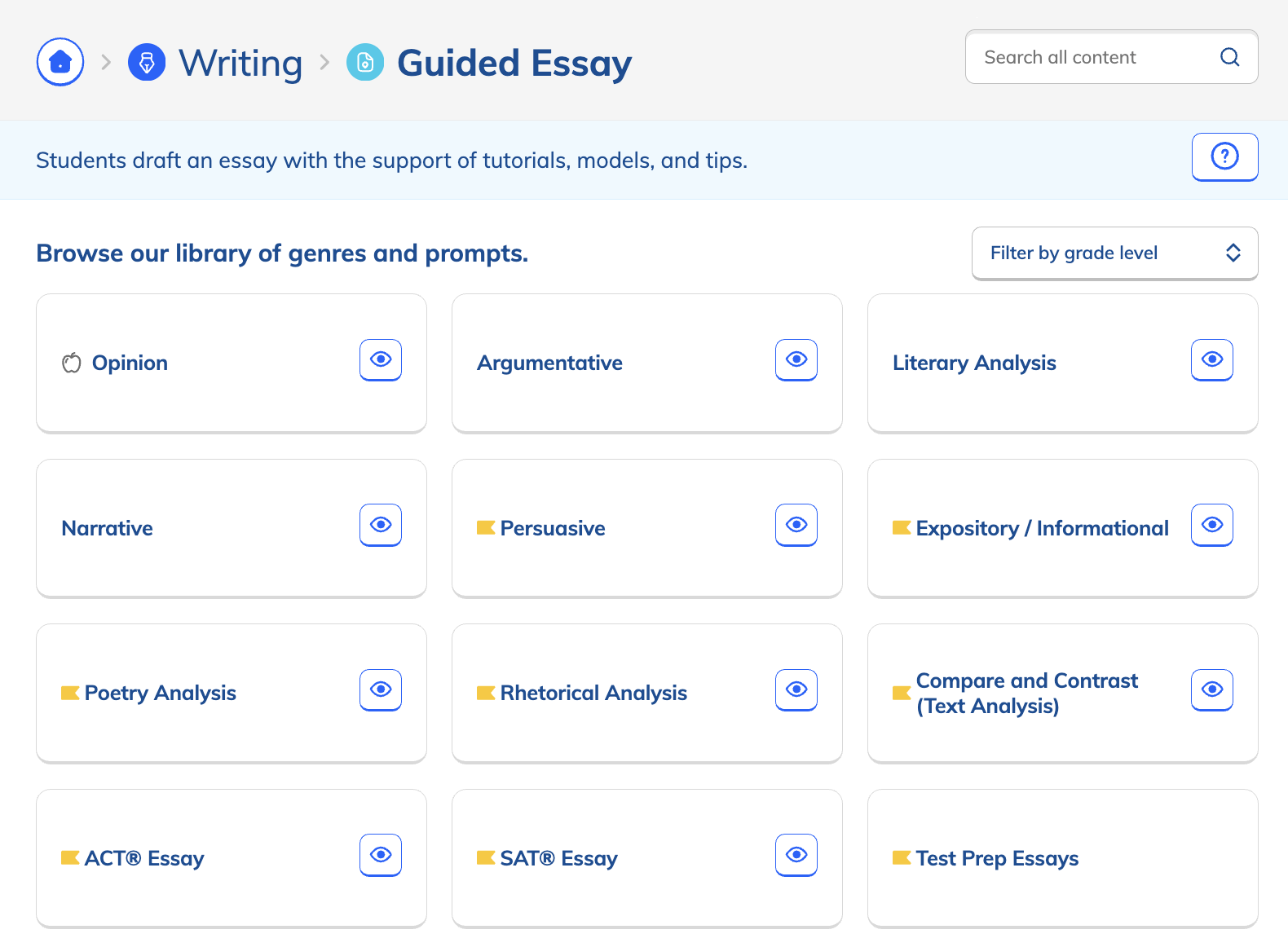The height and width of the screenshot is (947, 1288).
Task: Open the Filter by grade level dropdown
Action: pos(1114,253)
